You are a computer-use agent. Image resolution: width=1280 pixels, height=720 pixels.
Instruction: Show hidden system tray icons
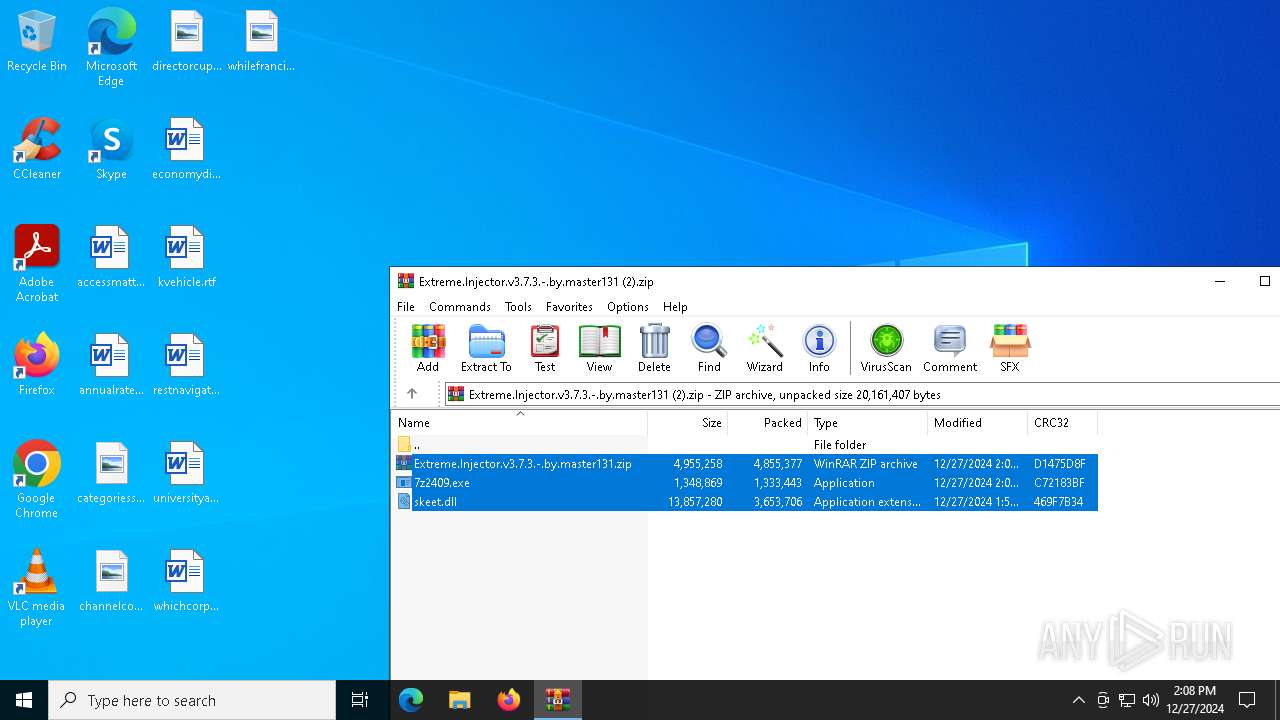click(1078, 700)
